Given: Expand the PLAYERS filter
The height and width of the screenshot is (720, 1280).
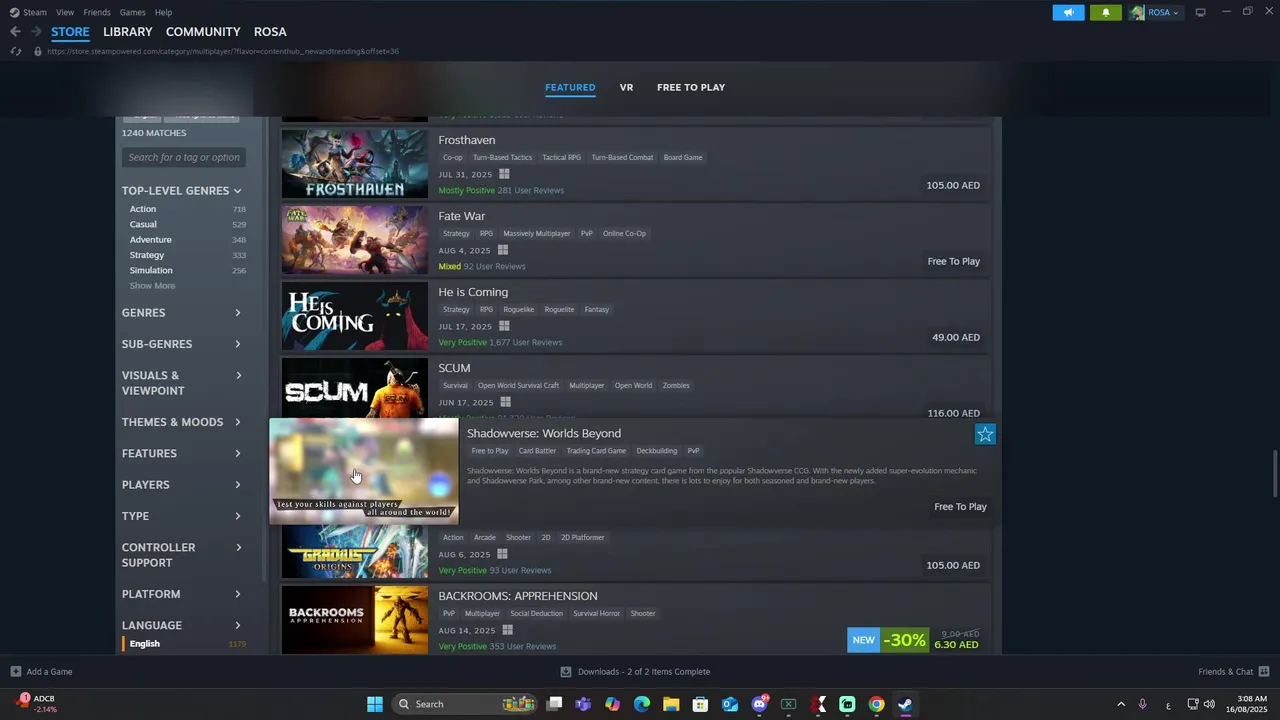Looking at the screenshot, I should click(x=182, y=485).
